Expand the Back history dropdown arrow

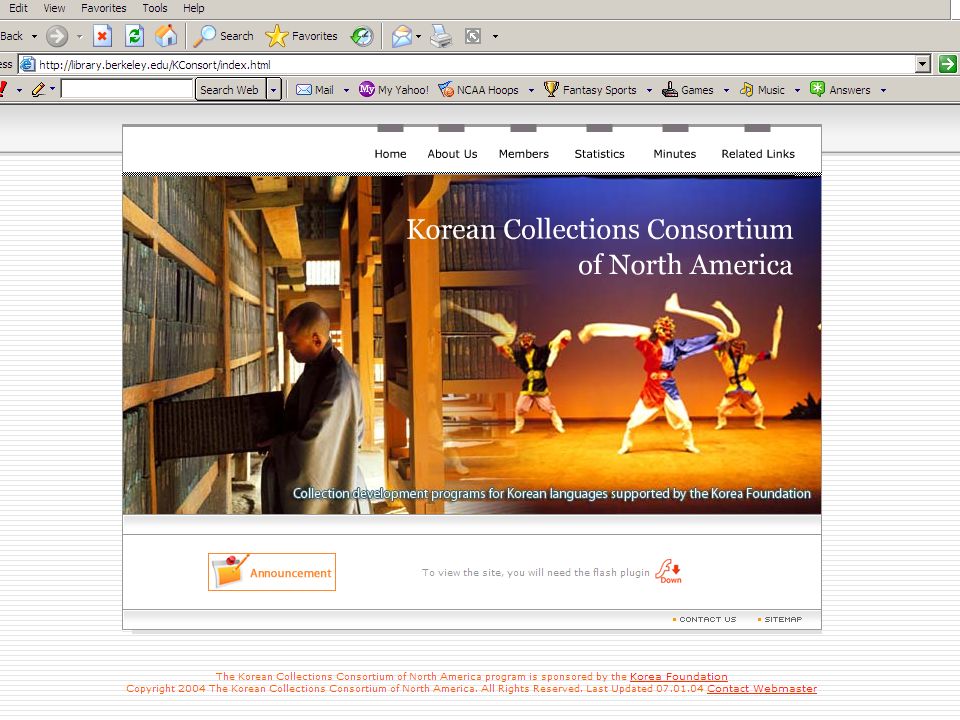coord(34,36)
